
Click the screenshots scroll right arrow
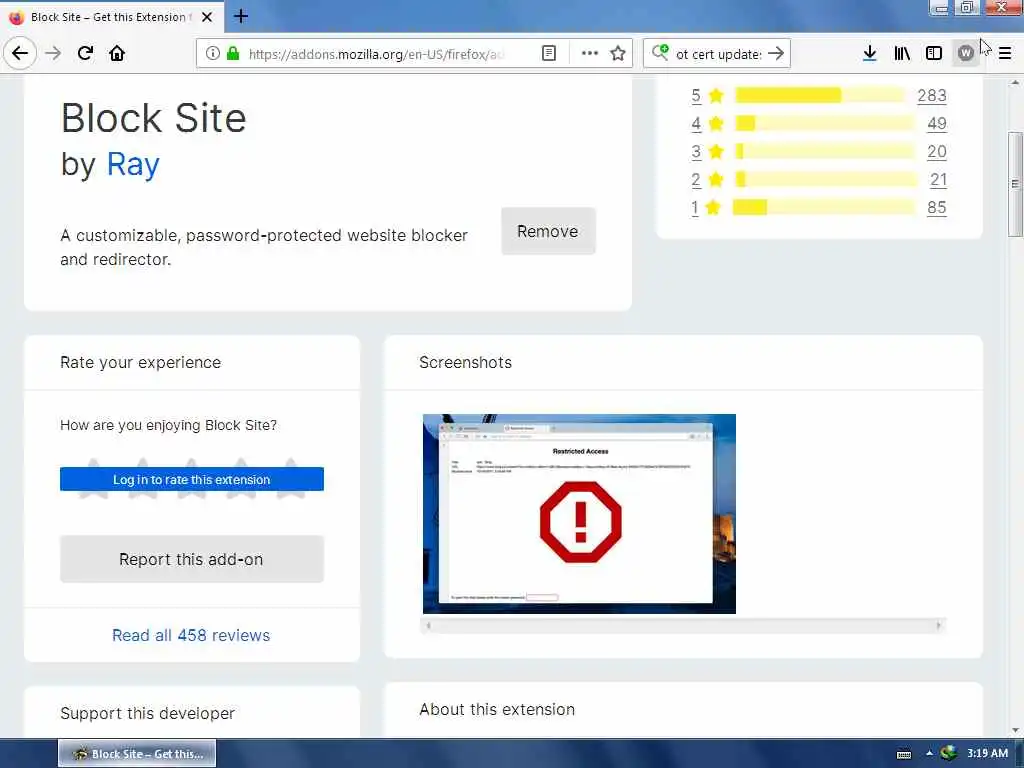[x=938, y=626]
